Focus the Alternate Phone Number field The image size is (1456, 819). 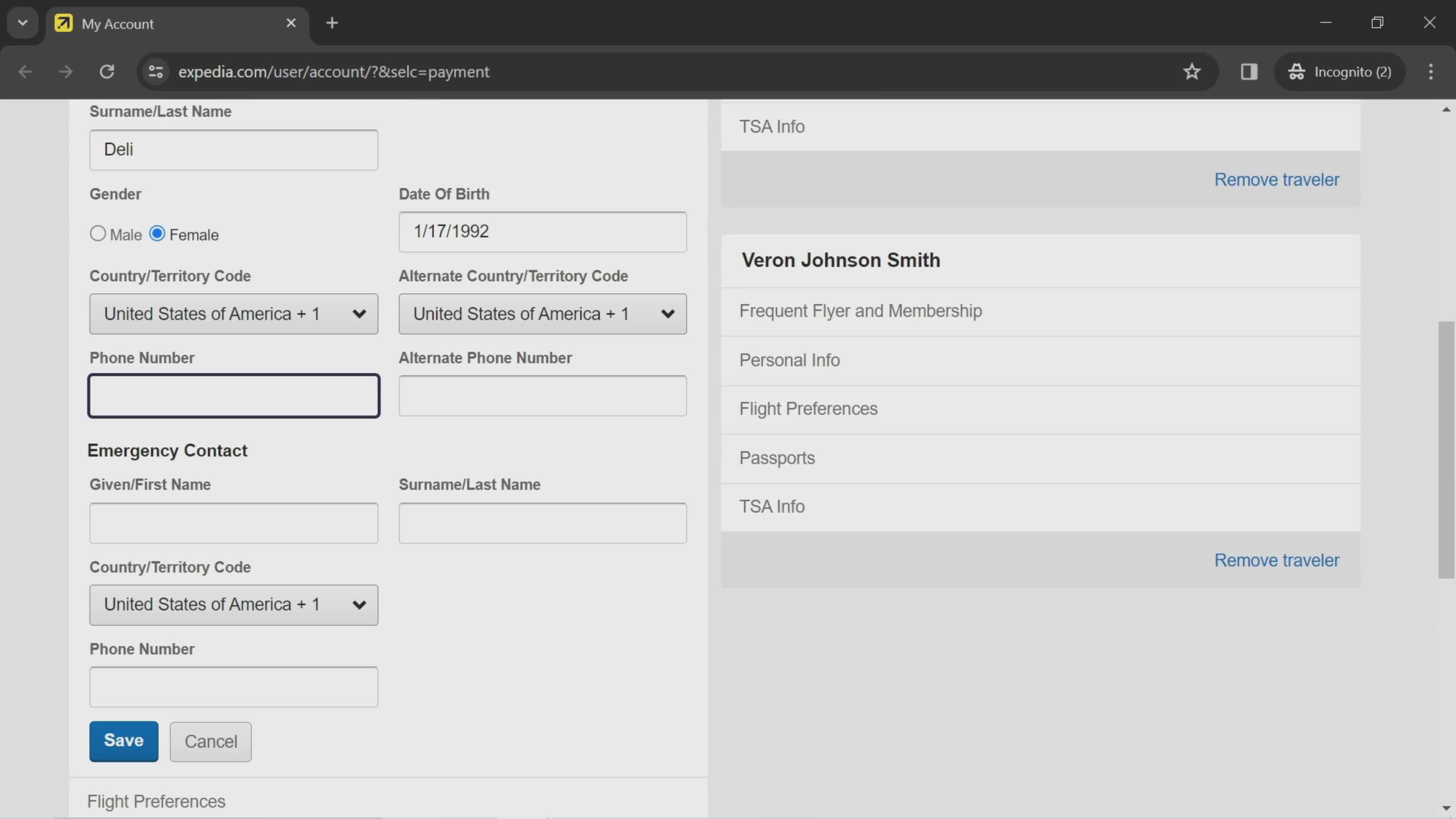543,395
